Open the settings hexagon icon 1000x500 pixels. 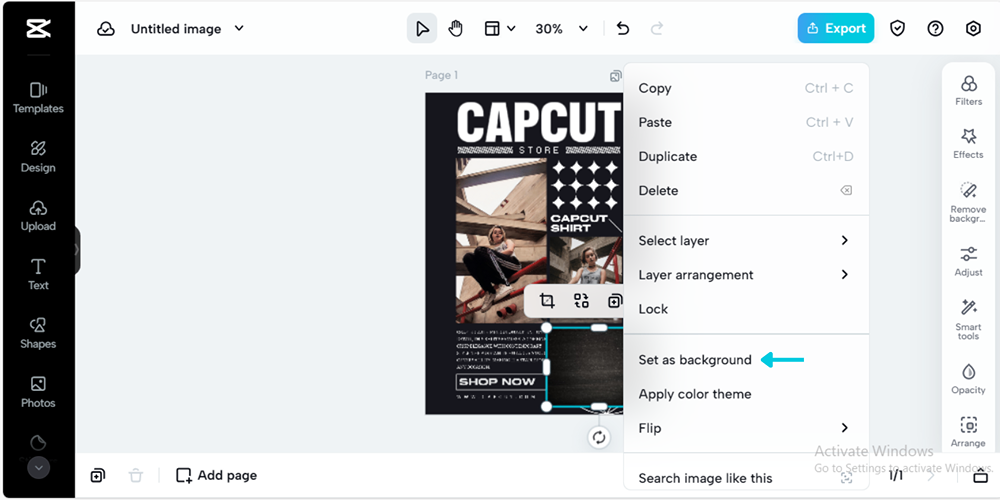point(973,29)
